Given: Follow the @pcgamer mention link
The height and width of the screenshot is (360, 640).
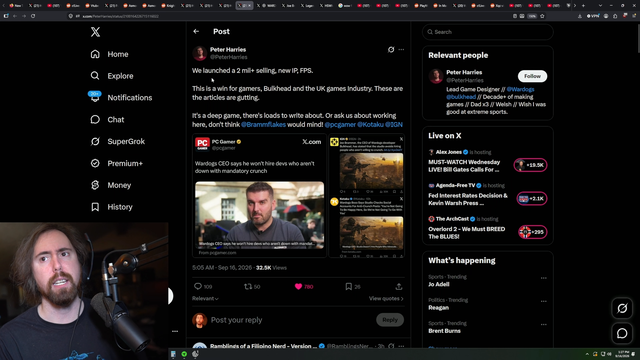Looking at the screenshot, I should coord(340,124).
